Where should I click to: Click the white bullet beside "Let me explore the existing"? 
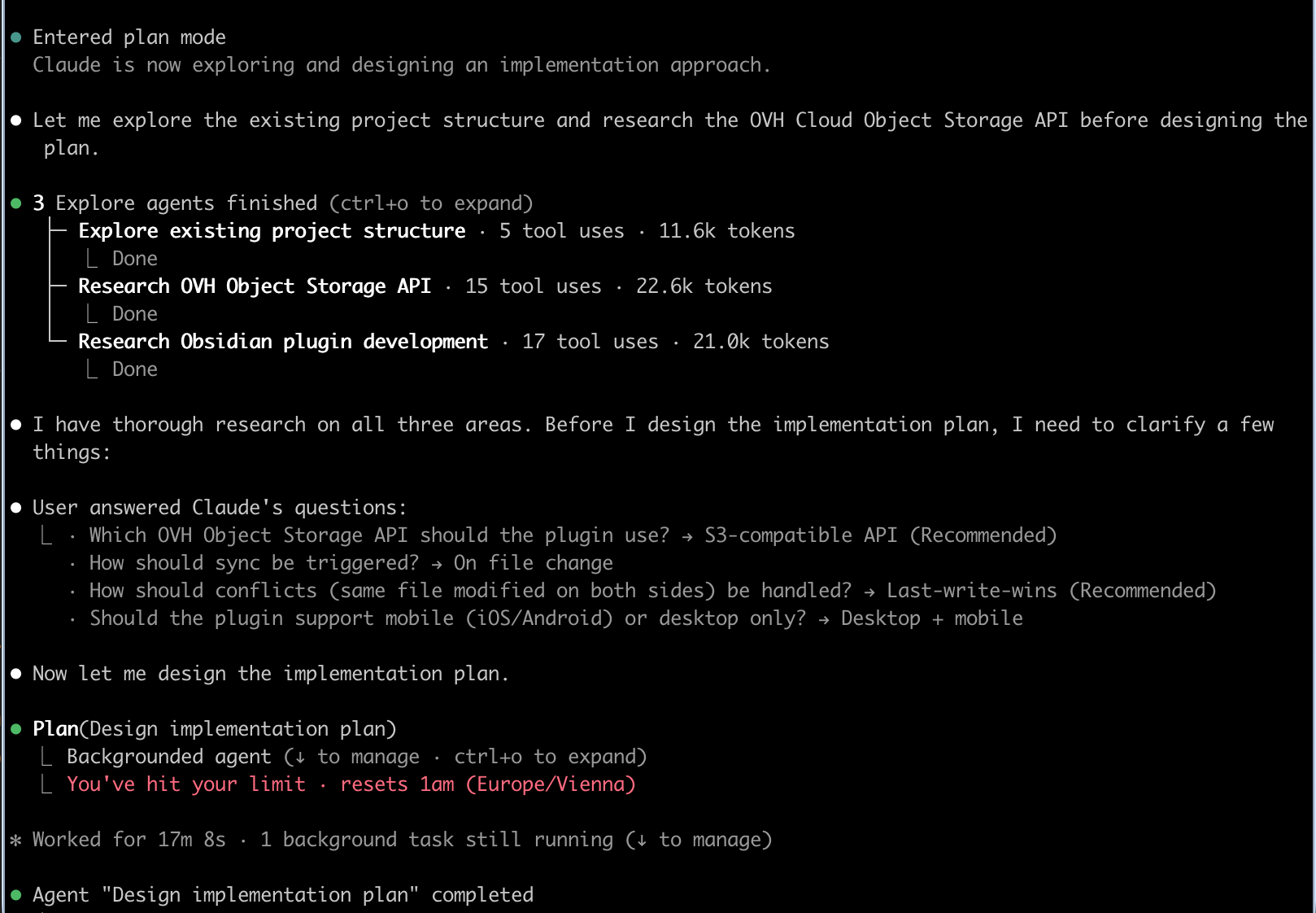click(x=15, y=120)
